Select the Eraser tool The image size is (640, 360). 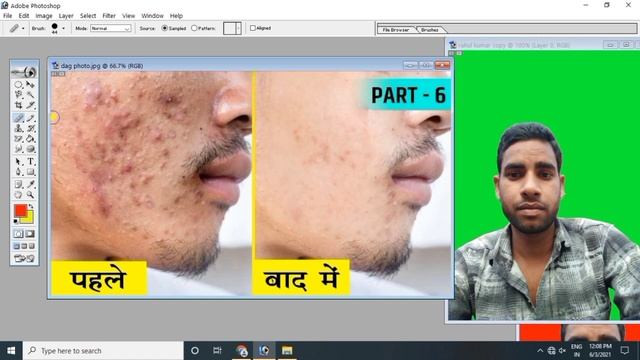(18, 139)
